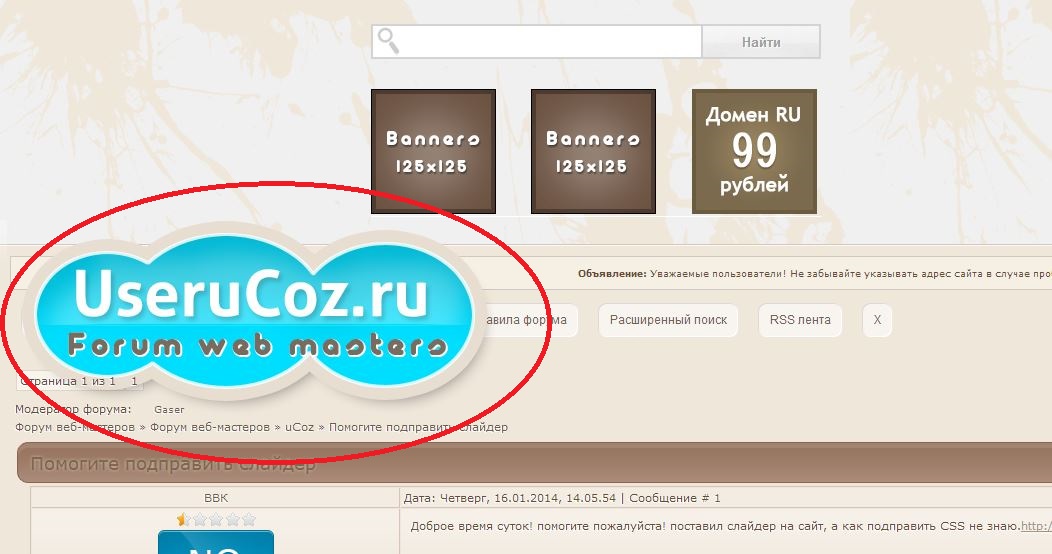Click the UseruCoz.ru forum logo
Viewport: 1052px width, 554px height.
(x=256, y=313)
